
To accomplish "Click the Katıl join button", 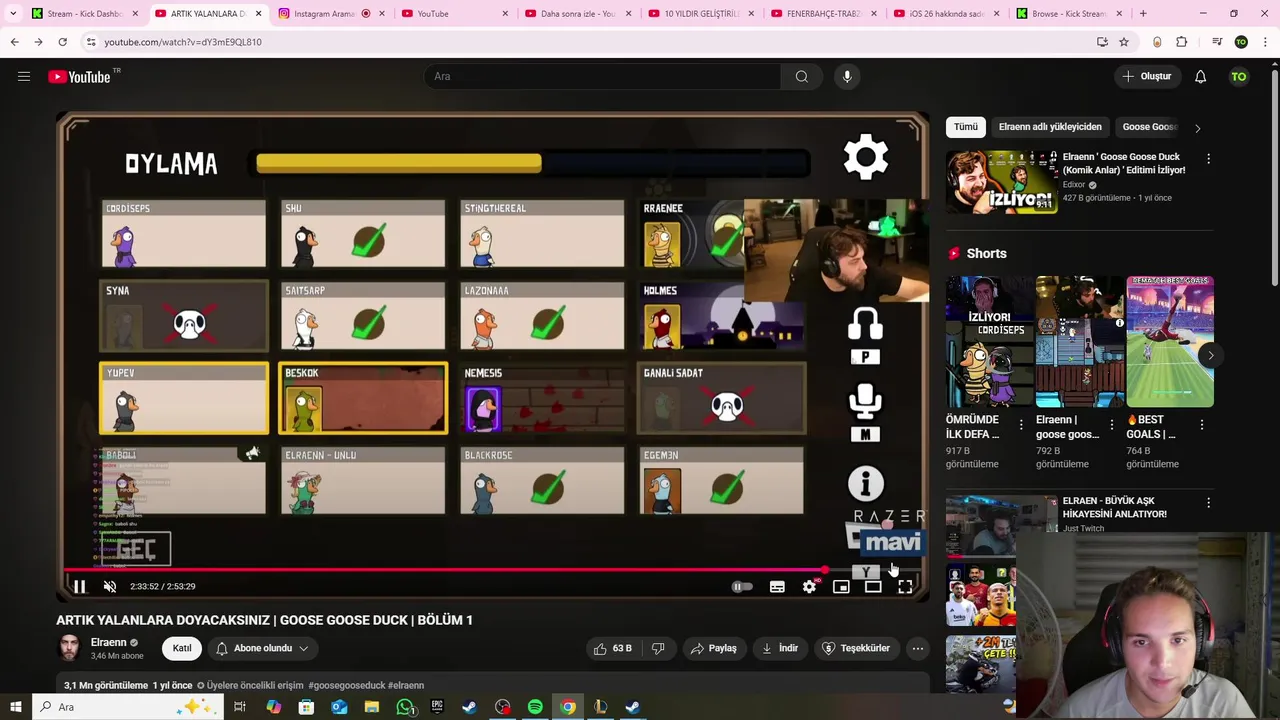I will [x=182, y=648].
